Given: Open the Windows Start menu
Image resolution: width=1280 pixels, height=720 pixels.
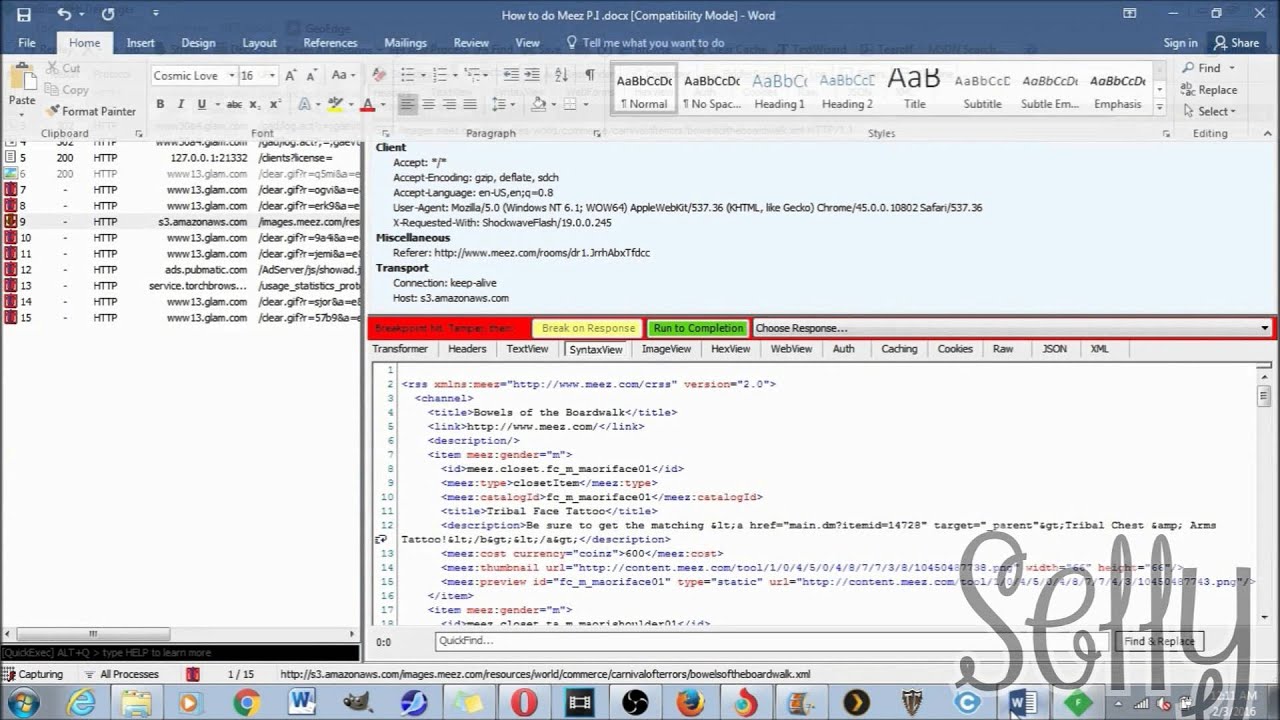Looking at the screenshot, I should (x=22, y=704).
